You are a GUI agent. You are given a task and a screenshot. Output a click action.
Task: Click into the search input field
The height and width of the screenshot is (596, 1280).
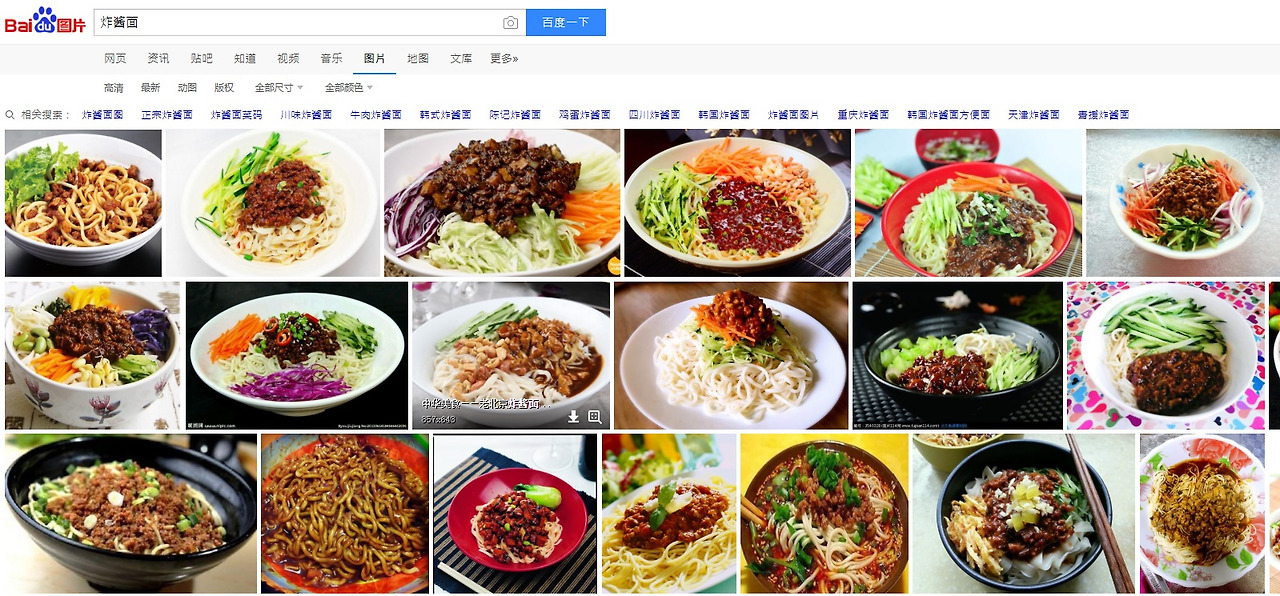297,23
